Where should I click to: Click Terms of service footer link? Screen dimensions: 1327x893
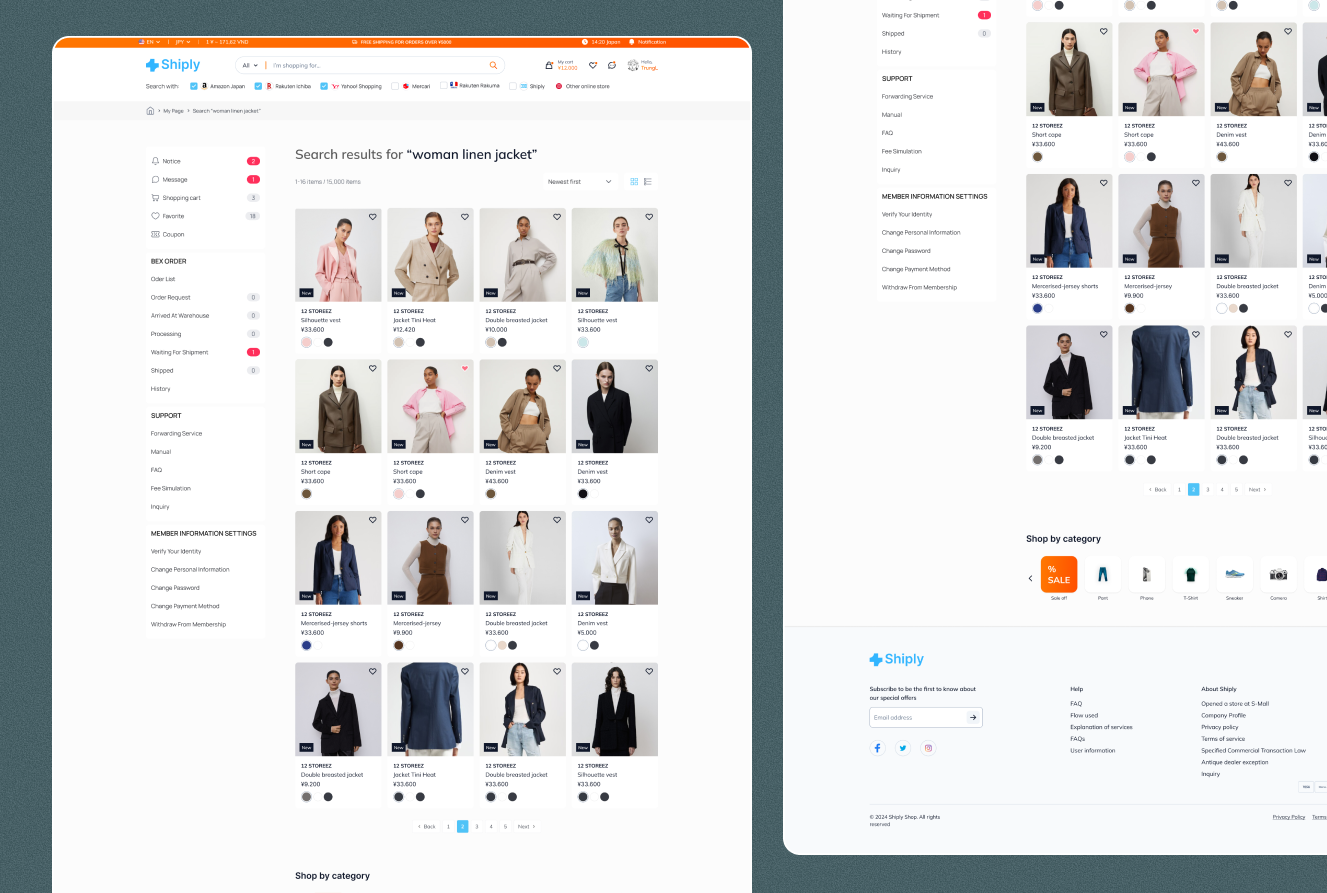pos(1223,739)
